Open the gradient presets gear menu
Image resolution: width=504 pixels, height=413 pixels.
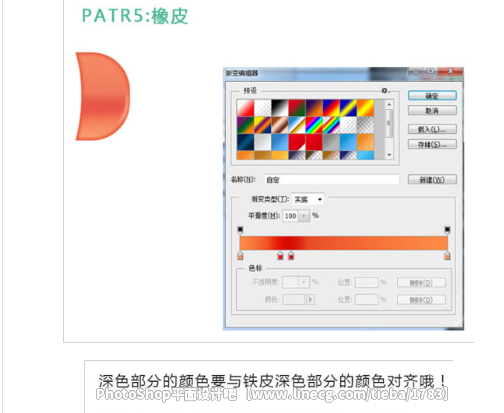[x=384, y=91]
